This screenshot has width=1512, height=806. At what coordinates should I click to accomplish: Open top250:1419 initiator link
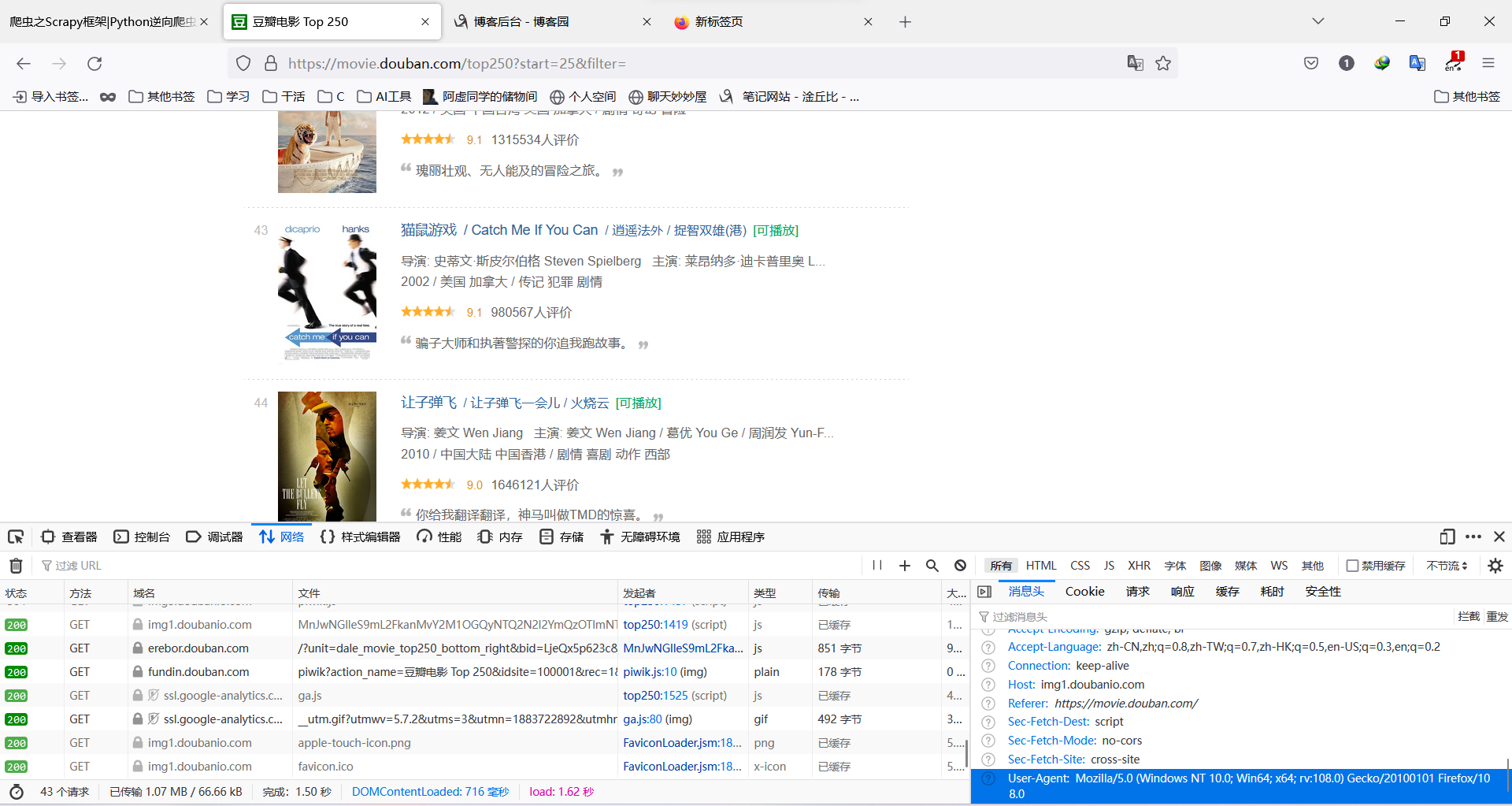coord(655,625)
